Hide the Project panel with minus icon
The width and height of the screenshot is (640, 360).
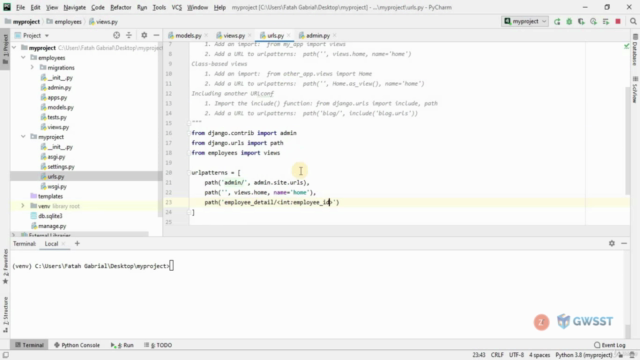[x=156, y=36]
